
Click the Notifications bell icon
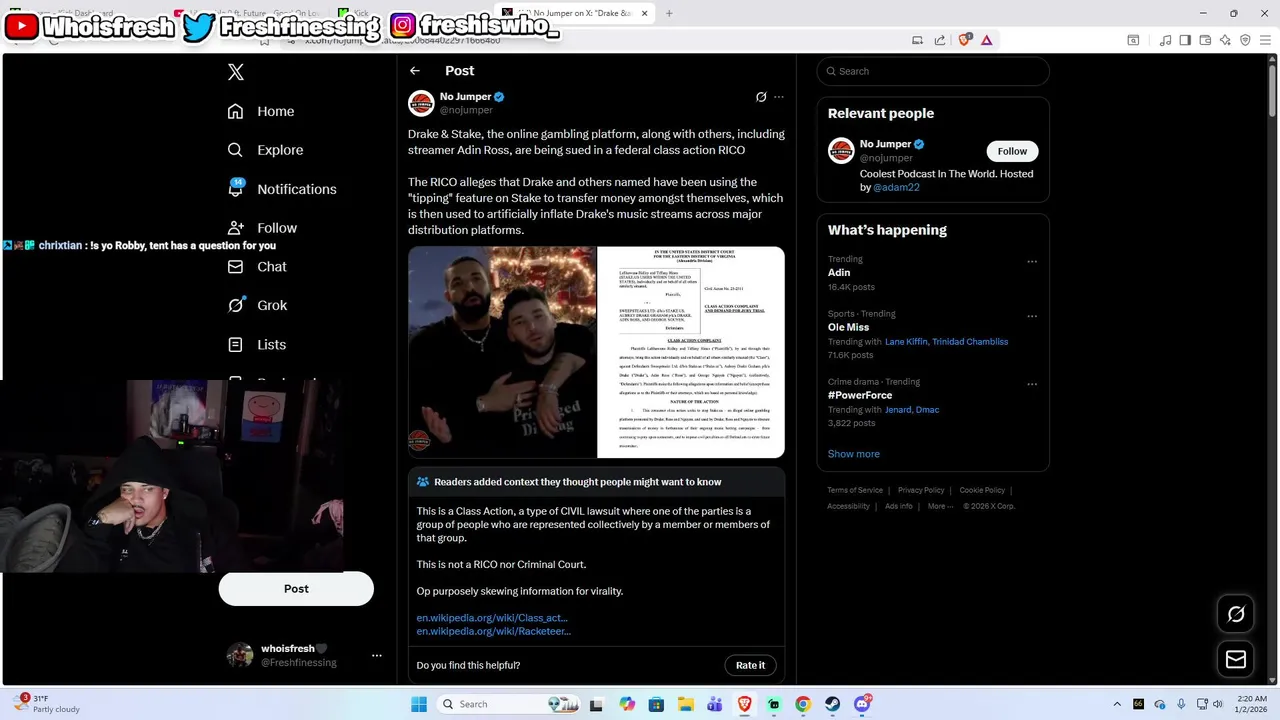235,189
